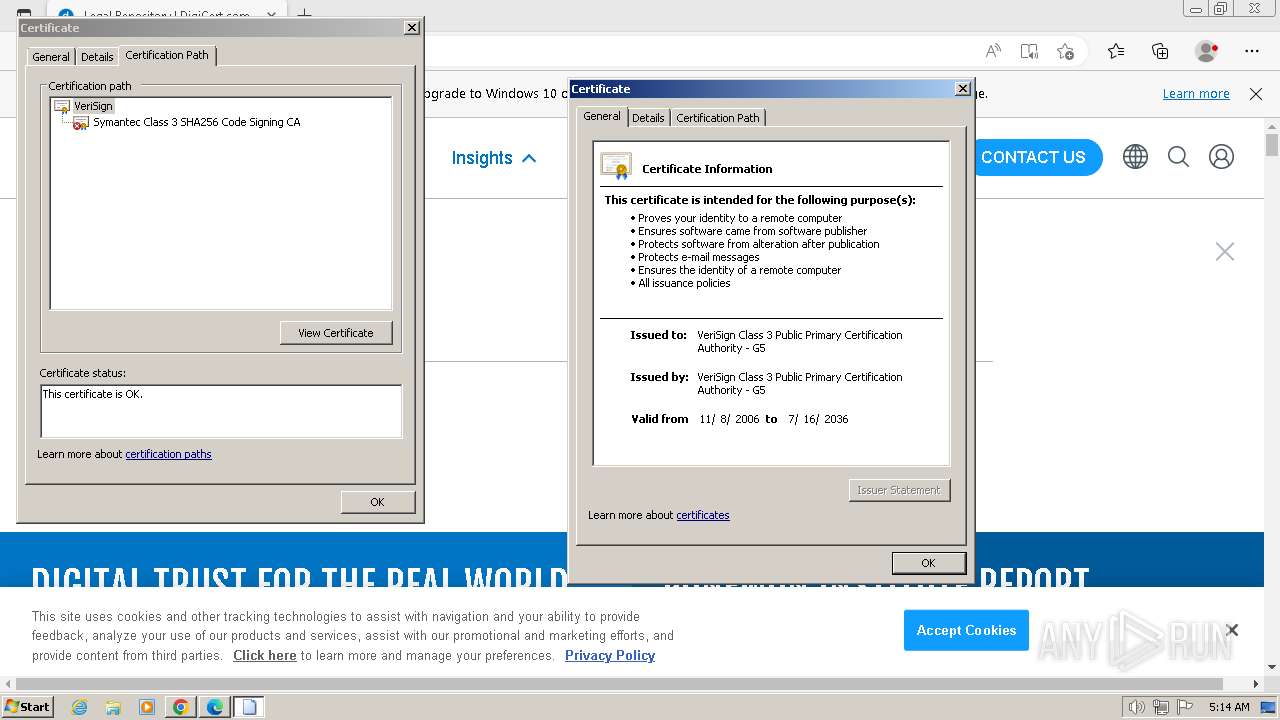Open the DigiCert account user icon
Screen dimensions: 1280x720
point(1221,157)
